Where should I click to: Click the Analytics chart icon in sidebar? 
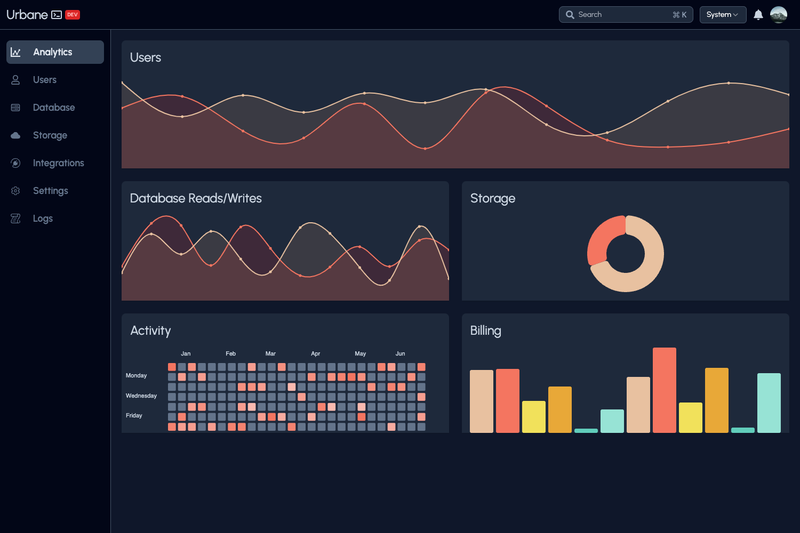pyautogui.click(x=16, y=52)
